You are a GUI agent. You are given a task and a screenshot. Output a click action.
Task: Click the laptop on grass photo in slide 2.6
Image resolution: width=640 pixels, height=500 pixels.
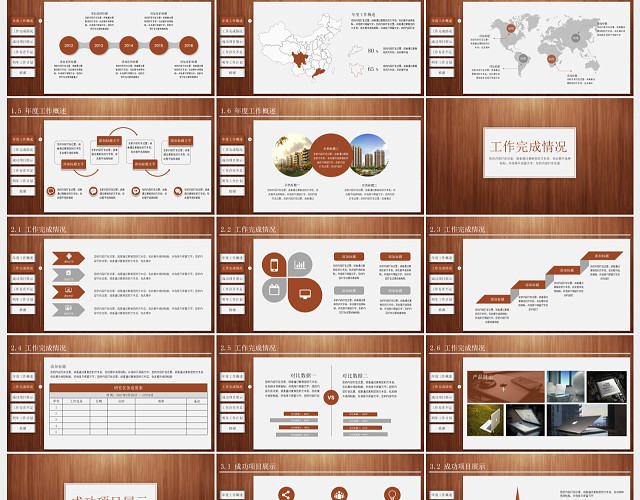coord(485,420)
